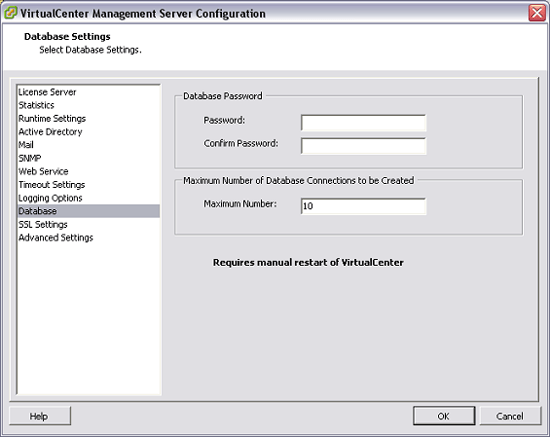Select Timeout Settings category
The image size is (550, 437).
pos(52,185)
